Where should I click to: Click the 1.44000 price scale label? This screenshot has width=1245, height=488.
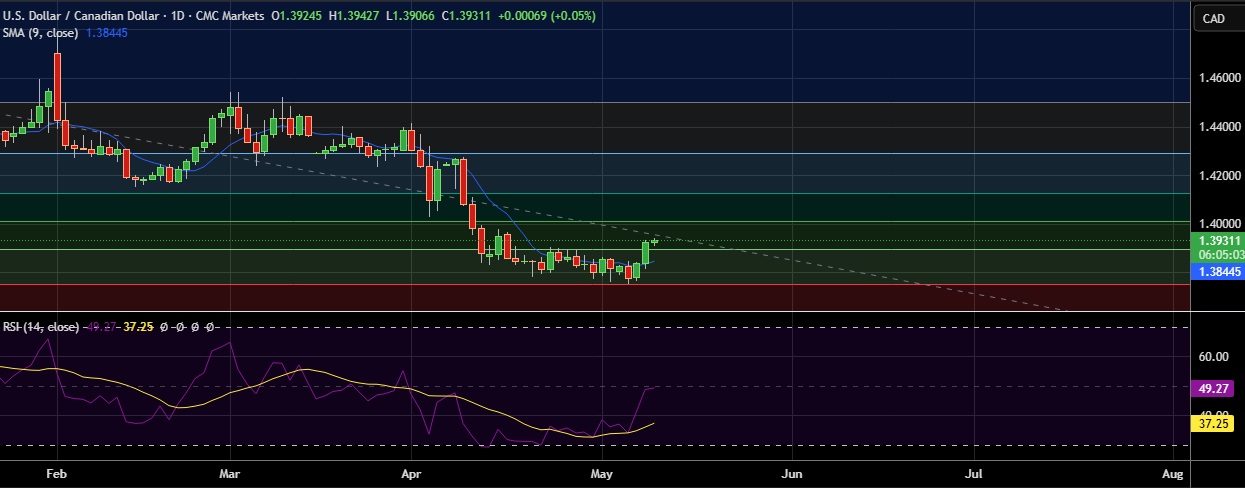1218,127
